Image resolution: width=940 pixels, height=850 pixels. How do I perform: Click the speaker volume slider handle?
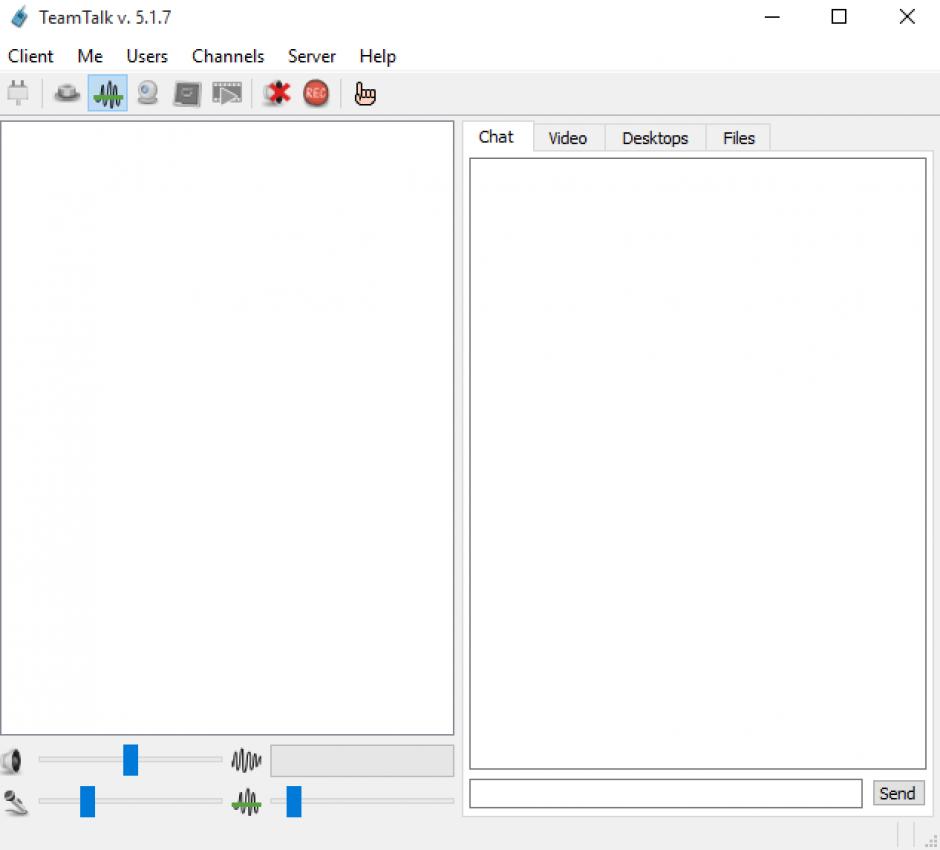(130, 759)
